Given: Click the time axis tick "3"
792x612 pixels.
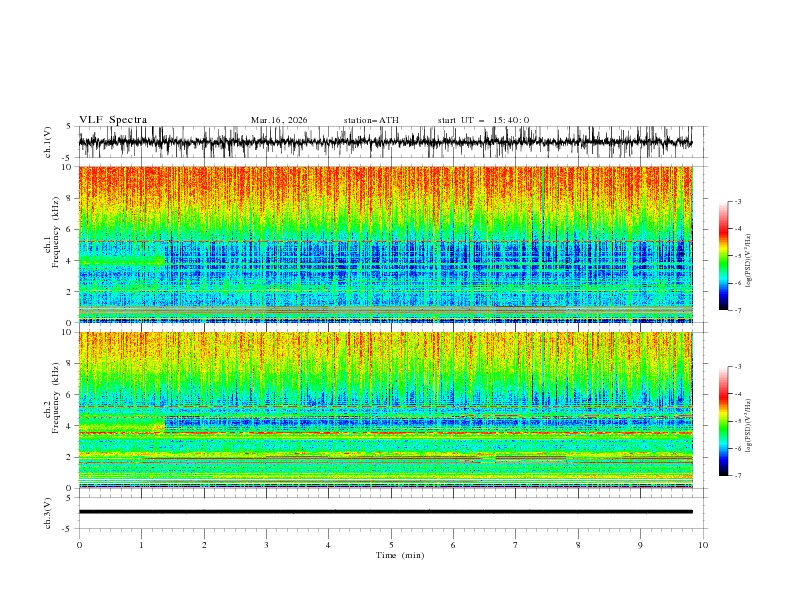Looking at the screenshot, I should (266, 545).
